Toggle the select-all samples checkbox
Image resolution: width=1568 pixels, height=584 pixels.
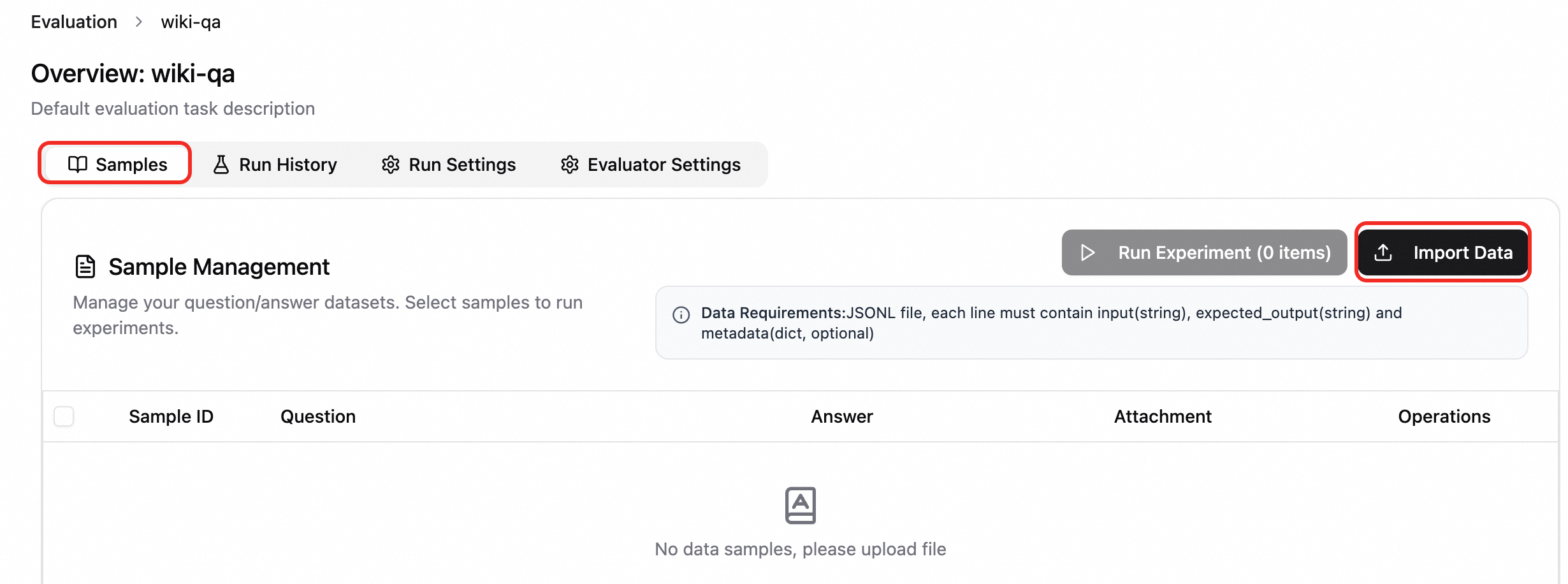(64, 416)
